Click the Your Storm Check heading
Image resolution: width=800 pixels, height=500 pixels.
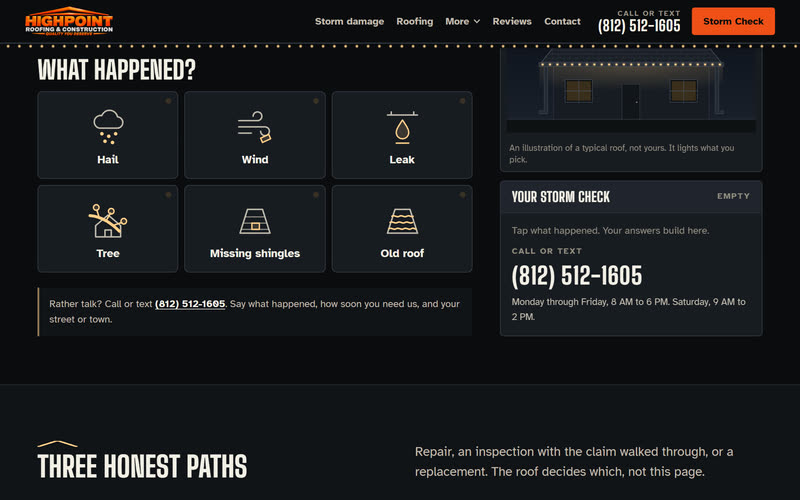coord(561,197)
